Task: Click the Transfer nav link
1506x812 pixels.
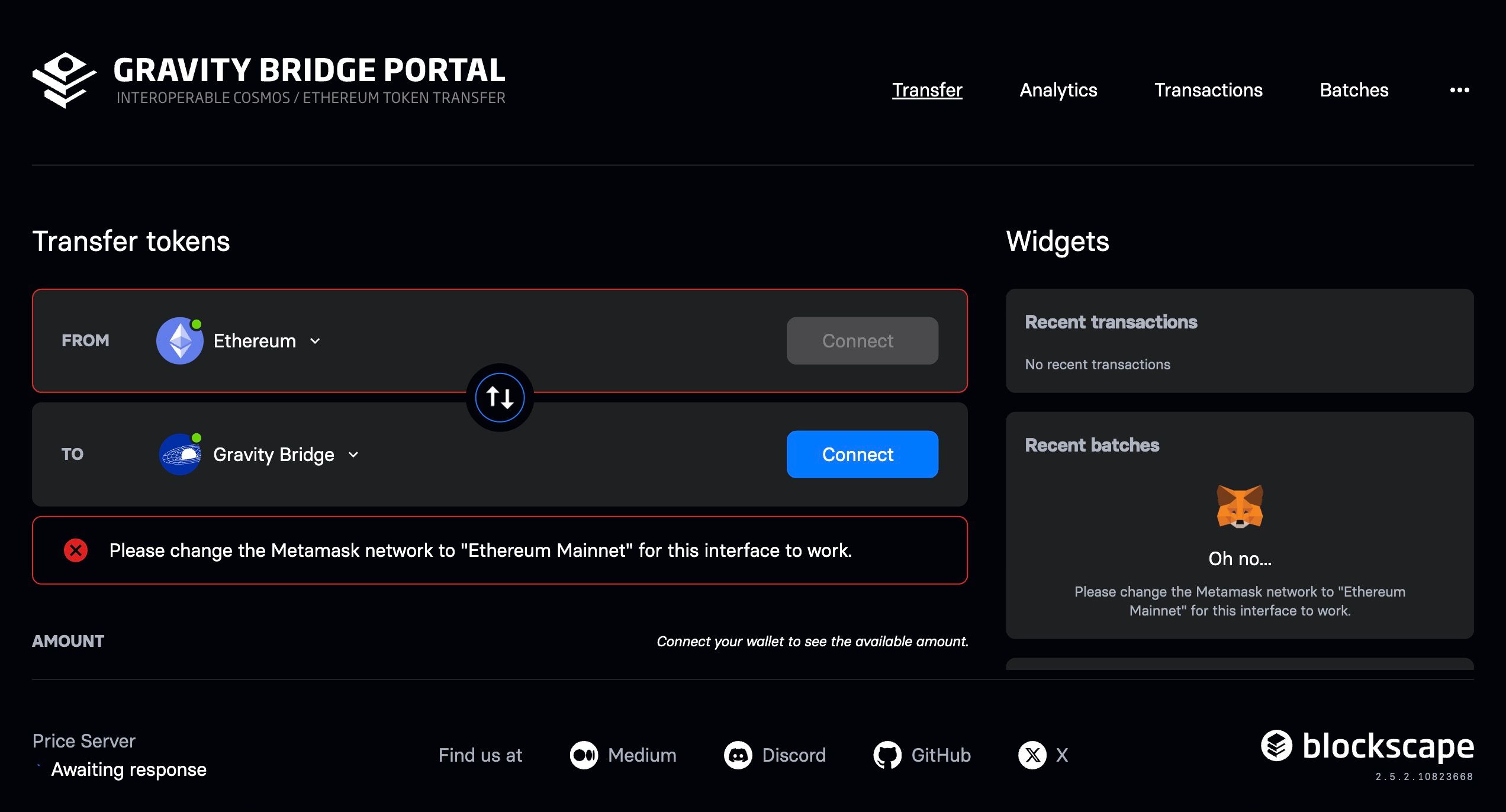Action: coord(927,90)
